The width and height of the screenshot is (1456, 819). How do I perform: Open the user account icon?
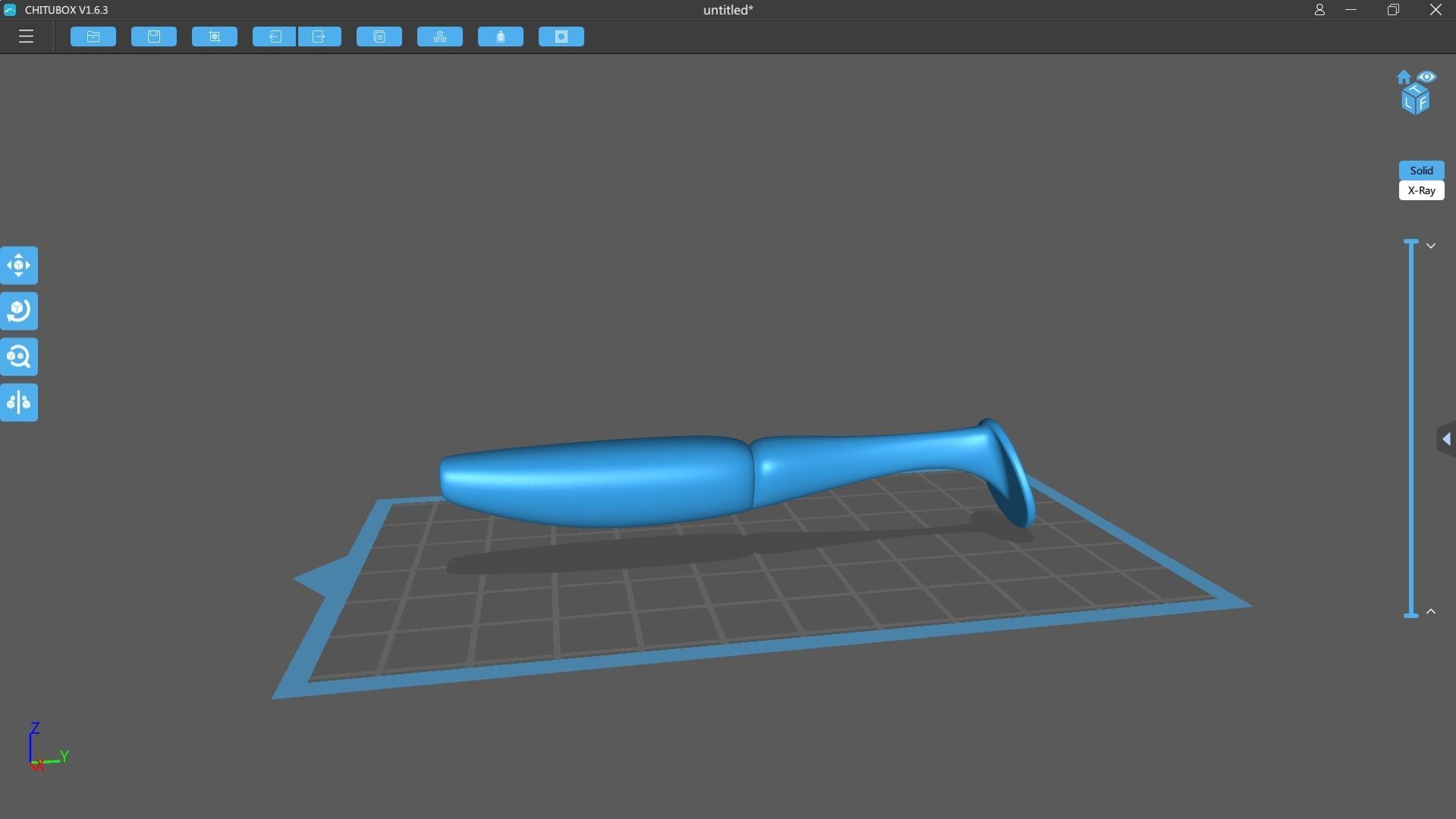click(1319, 10)
